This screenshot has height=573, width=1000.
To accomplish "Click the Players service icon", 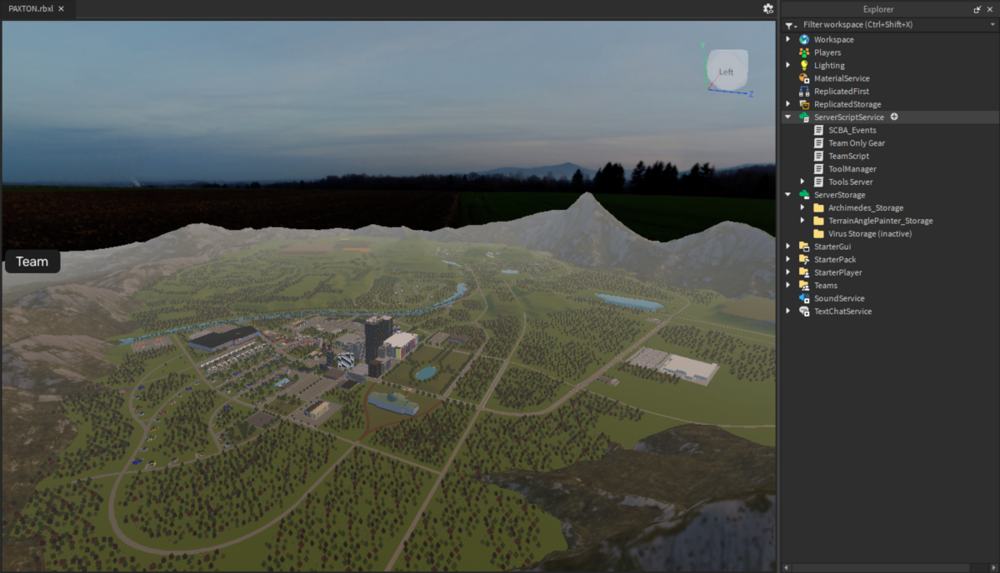I will (804, 52).
